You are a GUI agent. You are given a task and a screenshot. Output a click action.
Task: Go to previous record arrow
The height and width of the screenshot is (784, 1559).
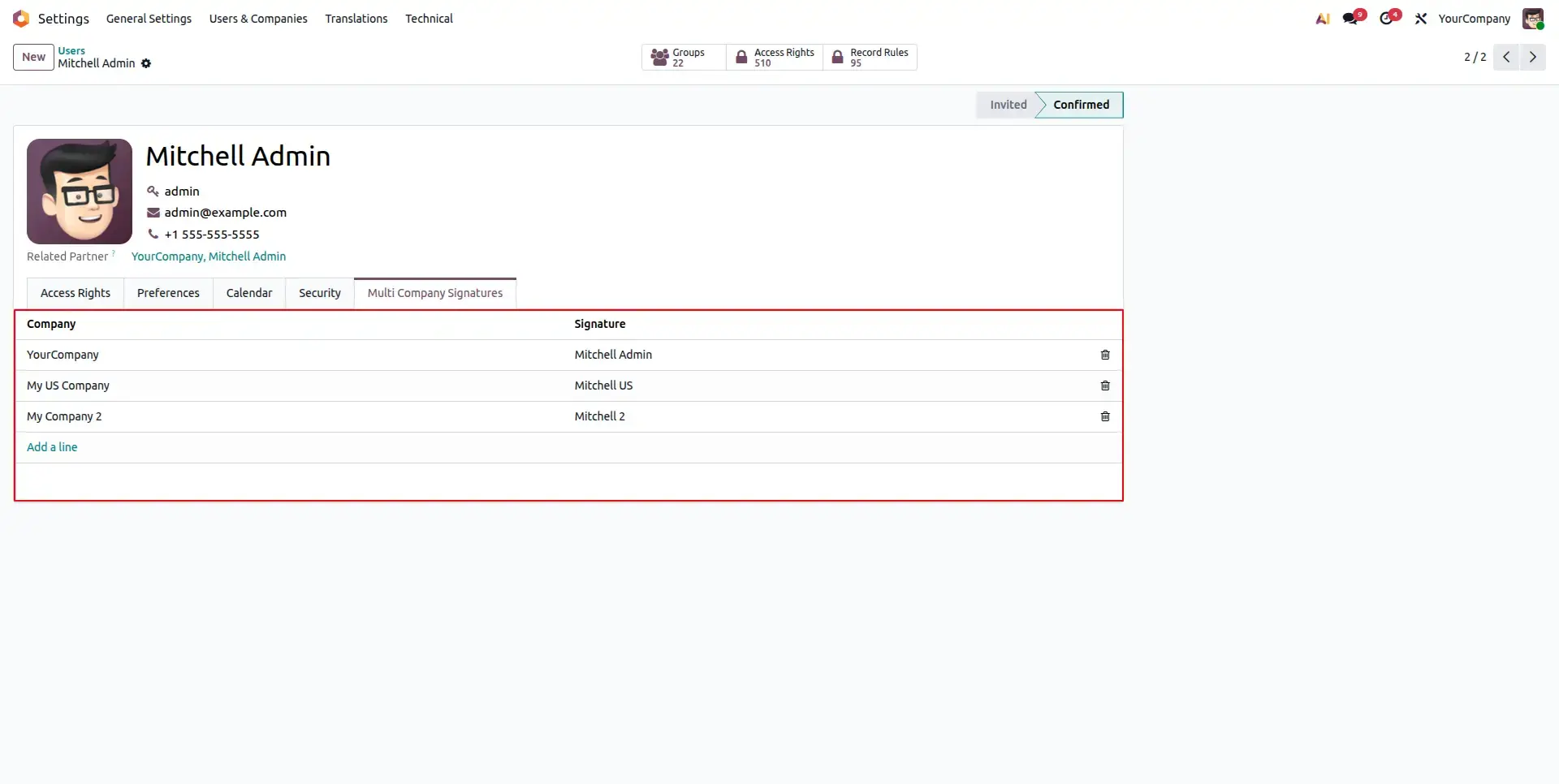[1506, 57]
